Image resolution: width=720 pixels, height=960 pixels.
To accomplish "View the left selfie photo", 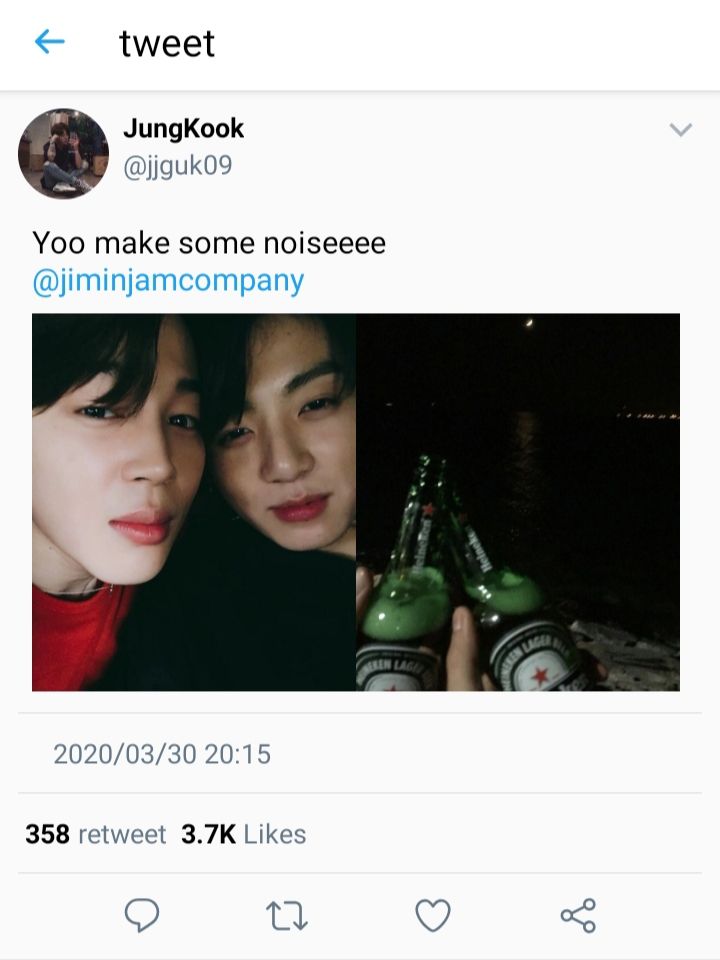I will pos(194,502).
